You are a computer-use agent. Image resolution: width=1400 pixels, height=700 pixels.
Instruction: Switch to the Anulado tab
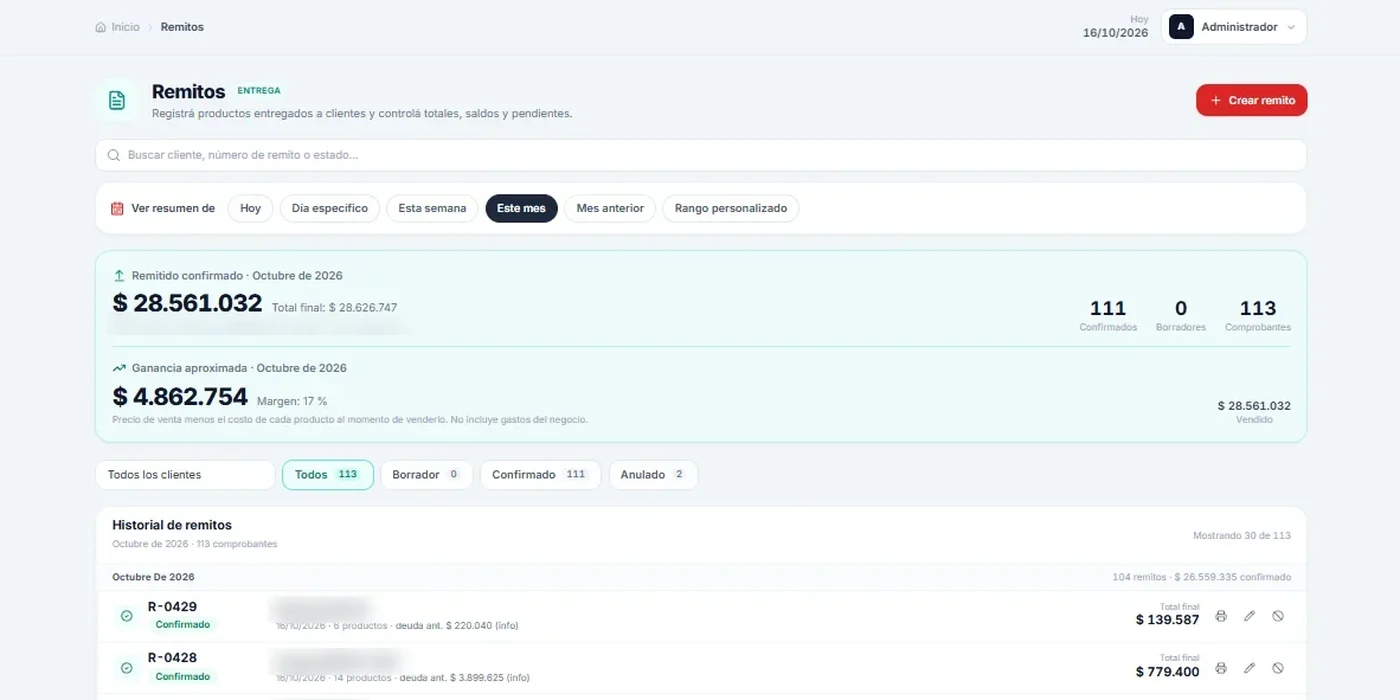653,475
